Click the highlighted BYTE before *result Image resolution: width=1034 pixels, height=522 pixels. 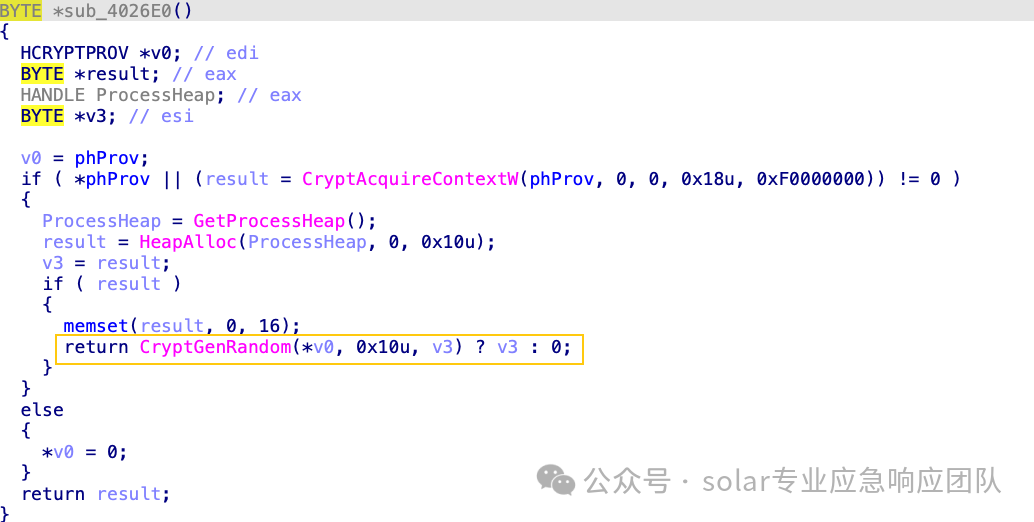click(x=42, y=74)
